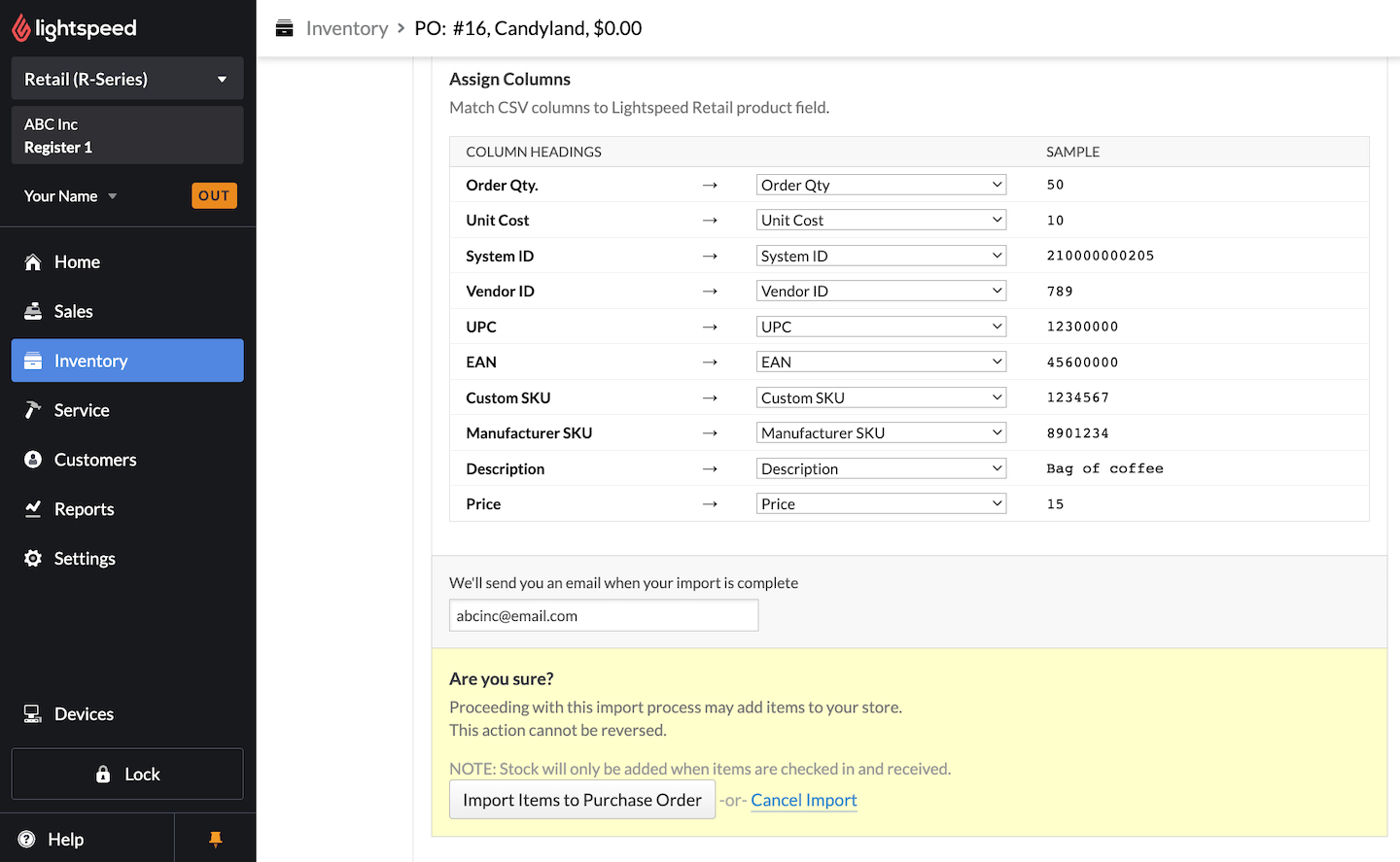Click the notification email input field
Image resolution: width=1400 pixels, height=862 pixels.
tap(603, 616)
